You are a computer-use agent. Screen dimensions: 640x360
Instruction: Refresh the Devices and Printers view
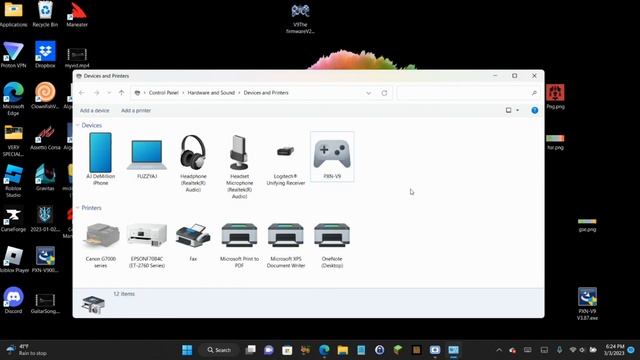(384, 93)
